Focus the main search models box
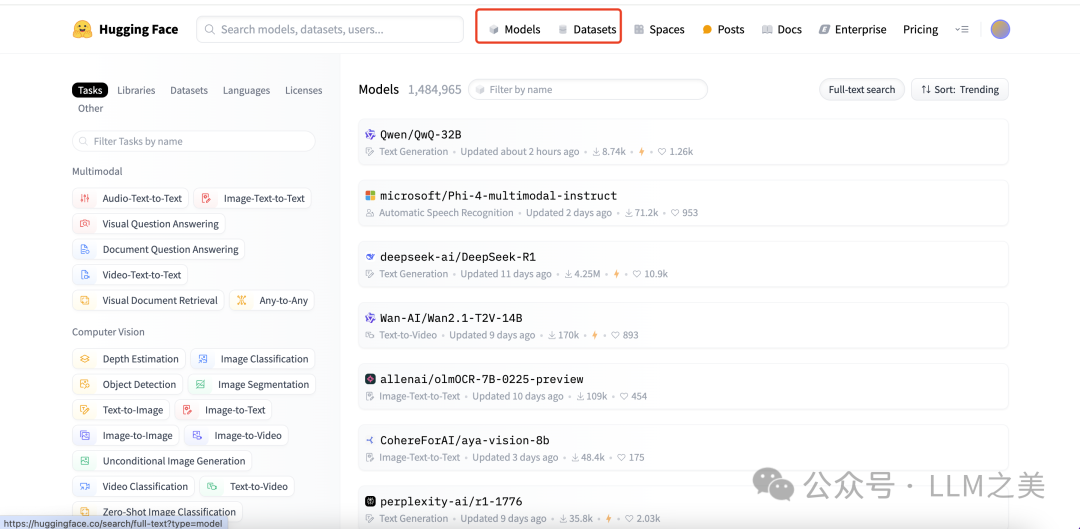The height and width of the screenshot is (529, 1080). (x=330, y=30)
